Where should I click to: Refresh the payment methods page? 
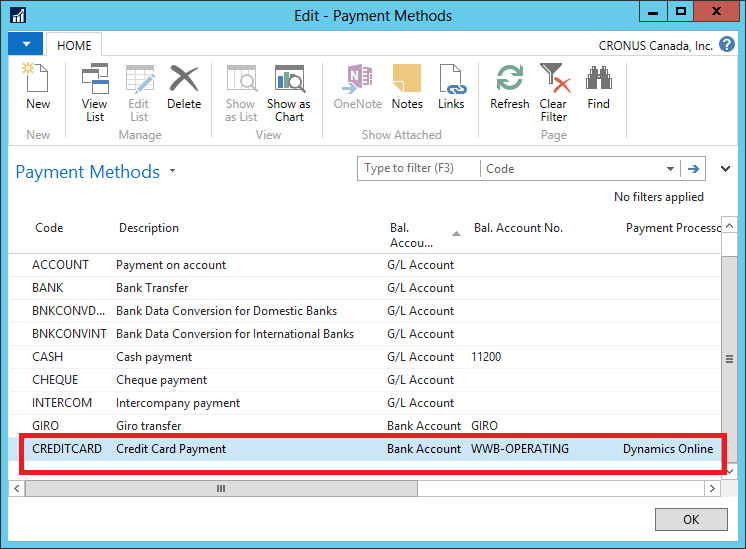[x=510, y=87]
